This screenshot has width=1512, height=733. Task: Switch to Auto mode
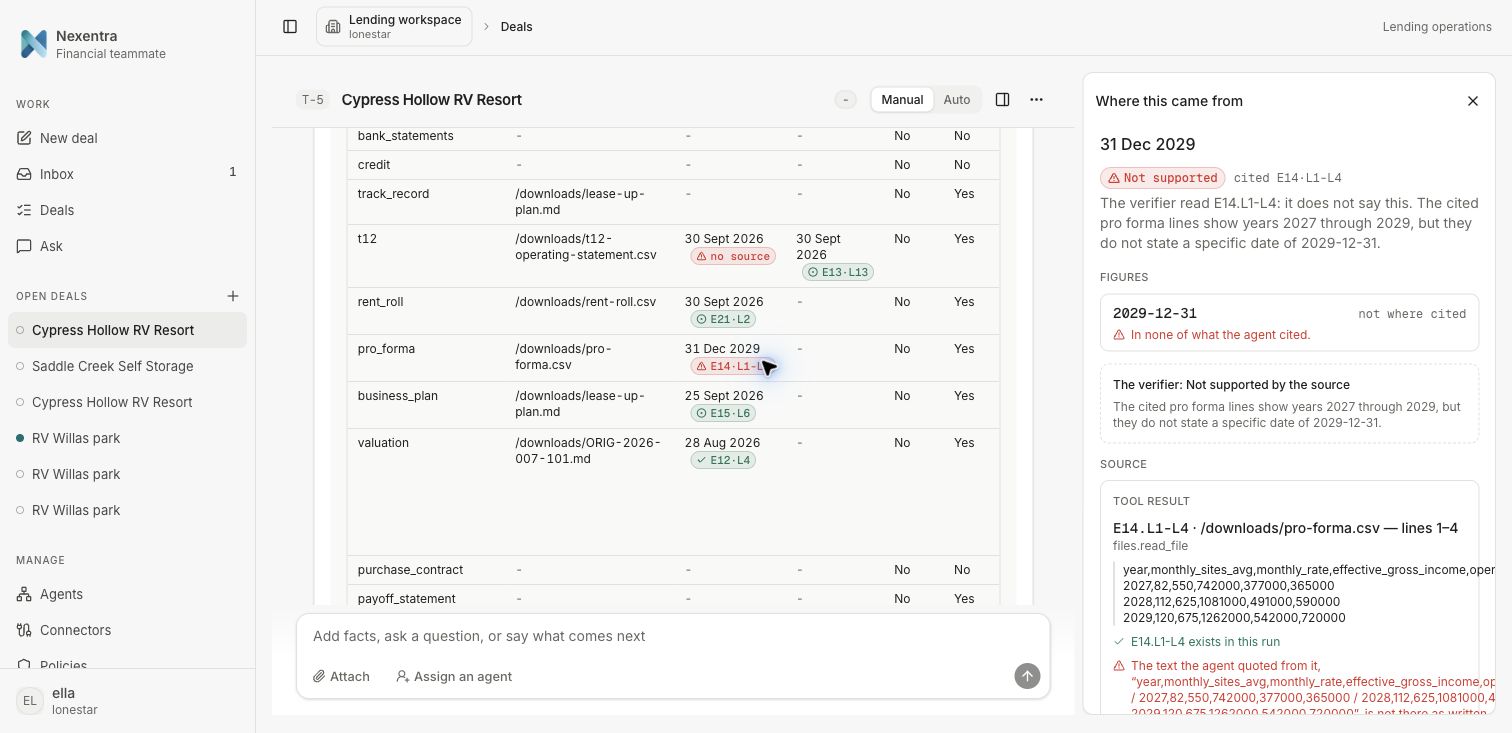pyautogui.click(x=957, y=99)
